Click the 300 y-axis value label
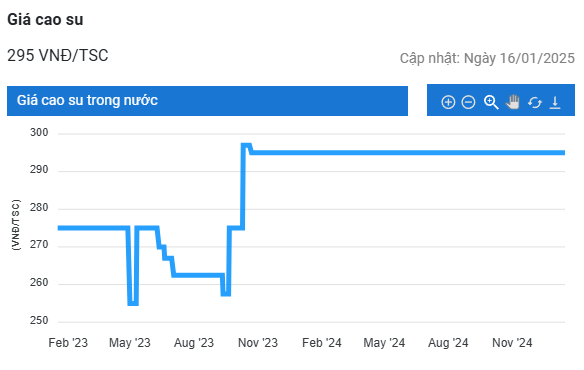The height and width of the screenshot is (370, 584). (x=39, y=132)
